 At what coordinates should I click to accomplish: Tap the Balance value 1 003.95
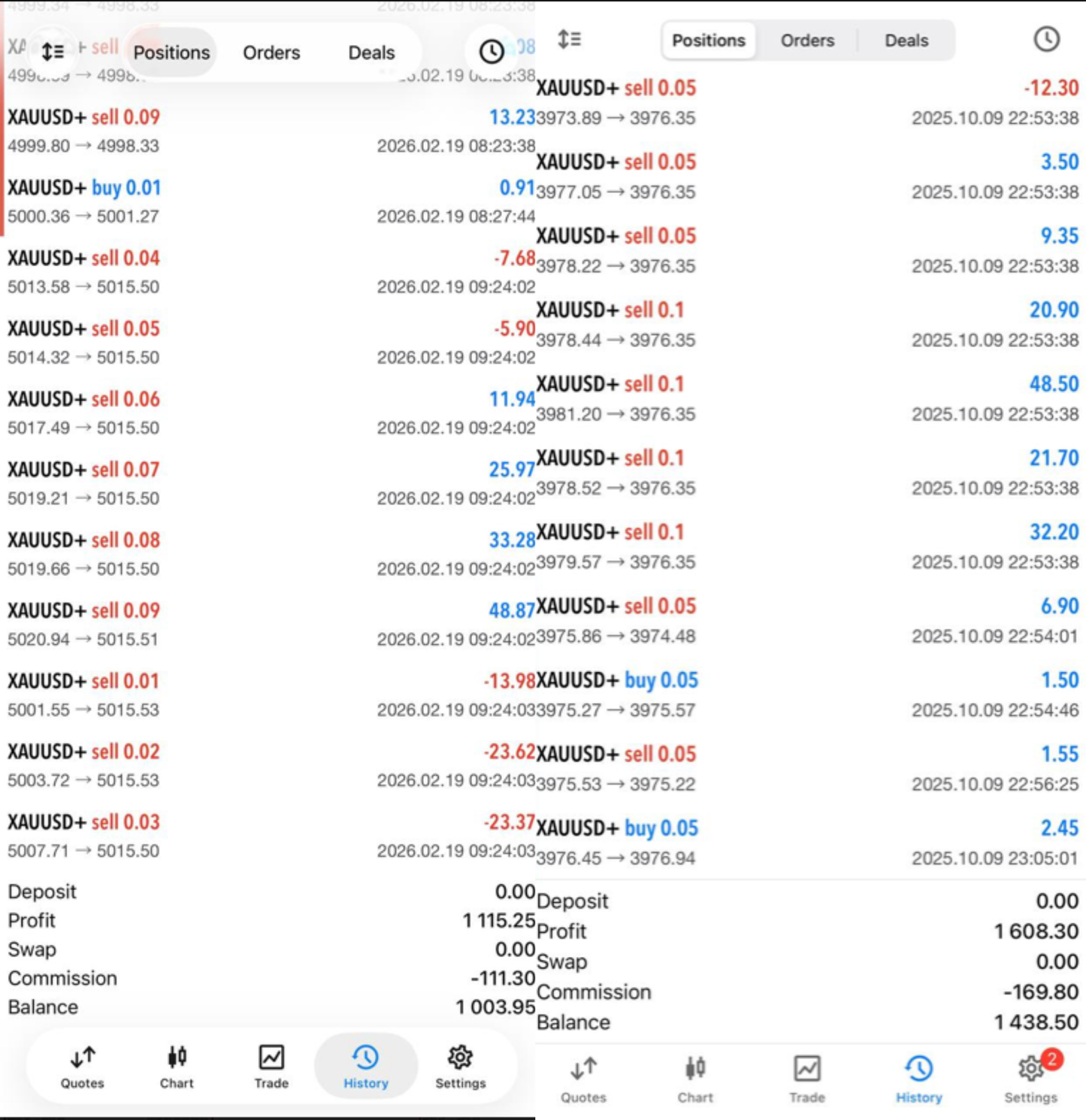coord(495,1006)
